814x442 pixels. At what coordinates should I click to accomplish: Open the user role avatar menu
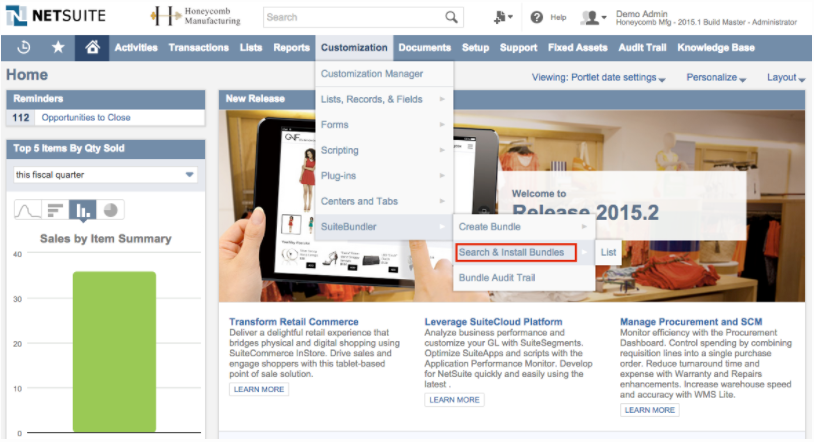[x=593, y=17]
